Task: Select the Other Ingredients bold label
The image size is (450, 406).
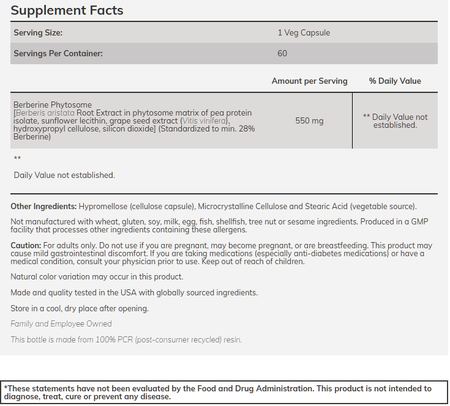Action: click(44, 206)
